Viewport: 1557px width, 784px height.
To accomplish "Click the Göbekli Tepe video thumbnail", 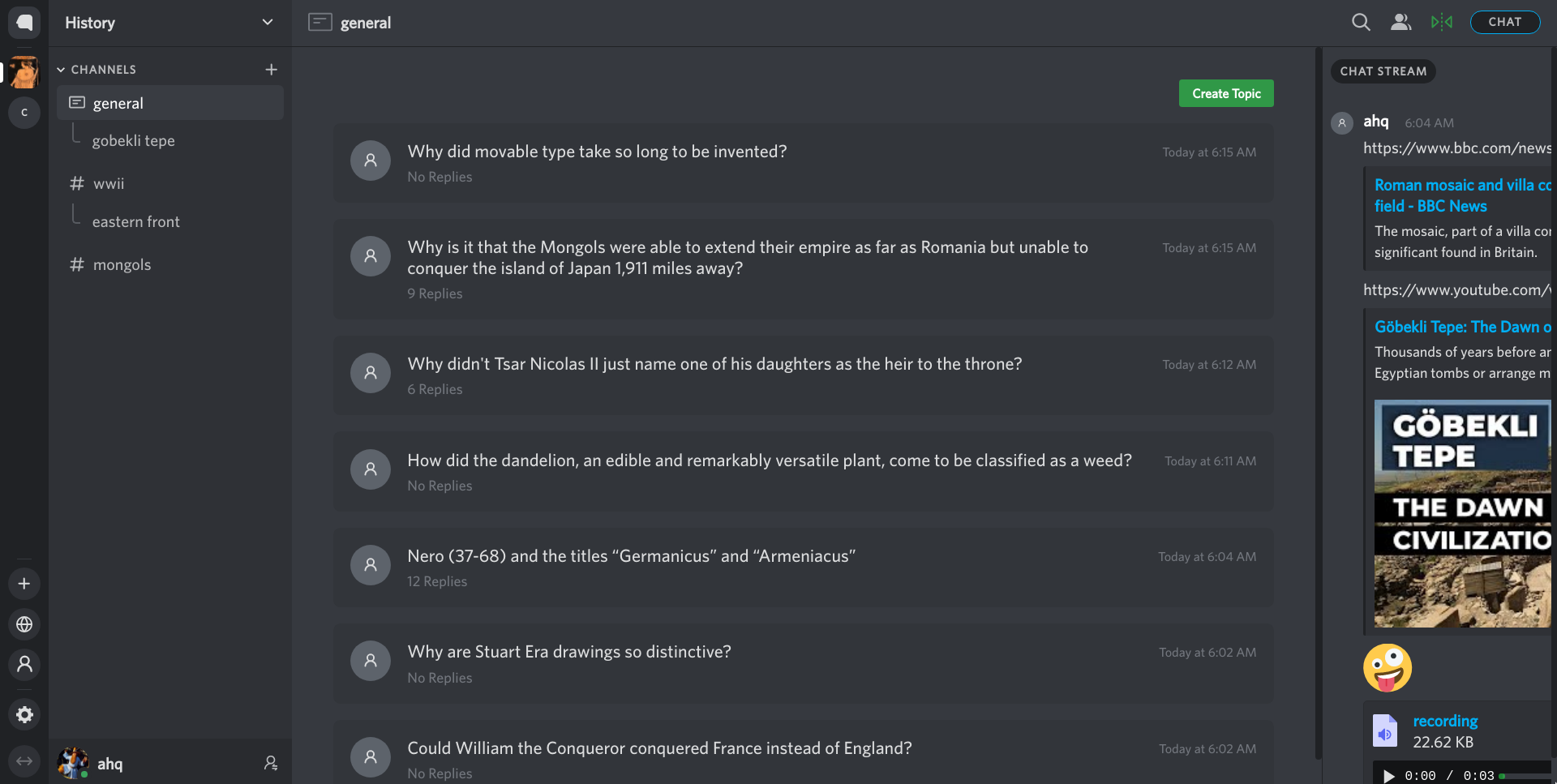I will pos(1461,513).
